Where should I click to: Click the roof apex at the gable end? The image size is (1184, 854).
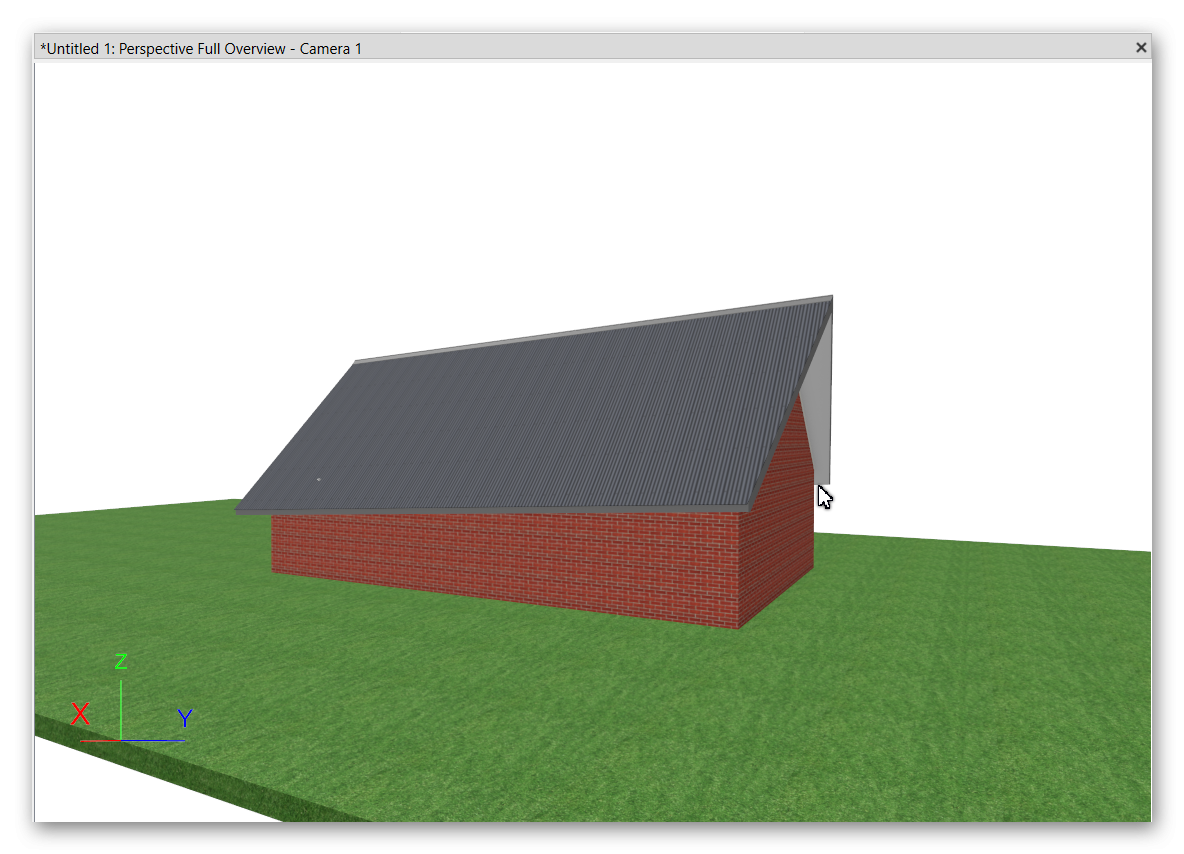point(830,298)
